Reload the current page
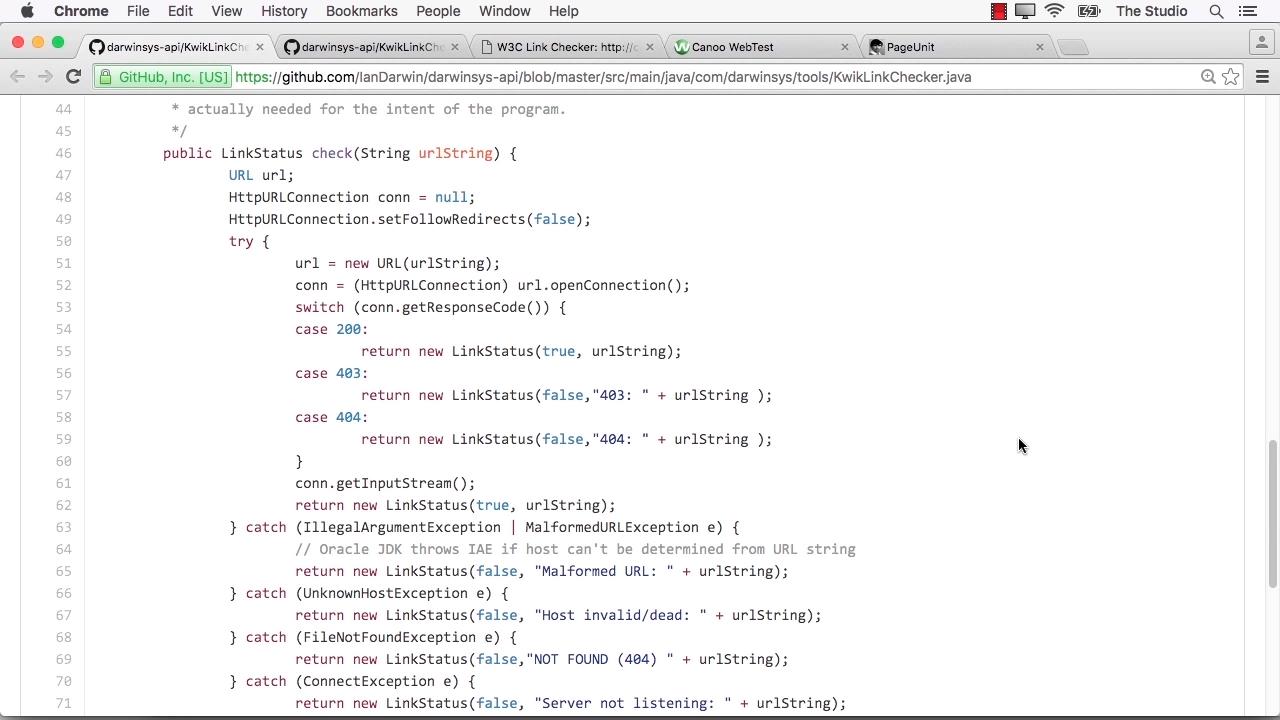Viewport: 1280px width, 720px height. point(73,77)
